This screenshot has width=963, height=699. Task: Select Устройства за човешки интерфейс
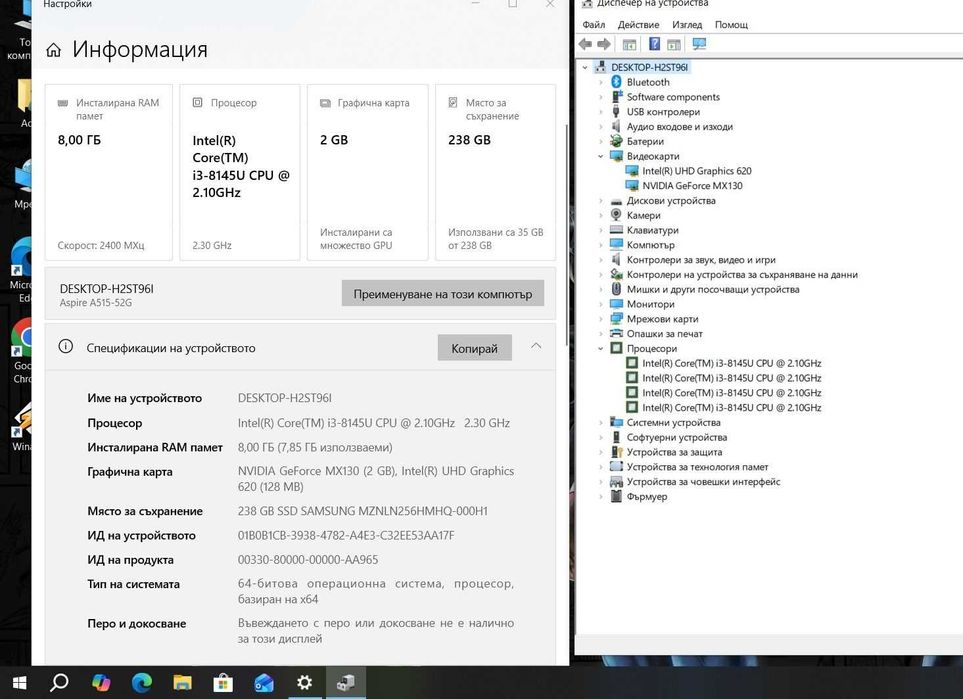(703, 482)
